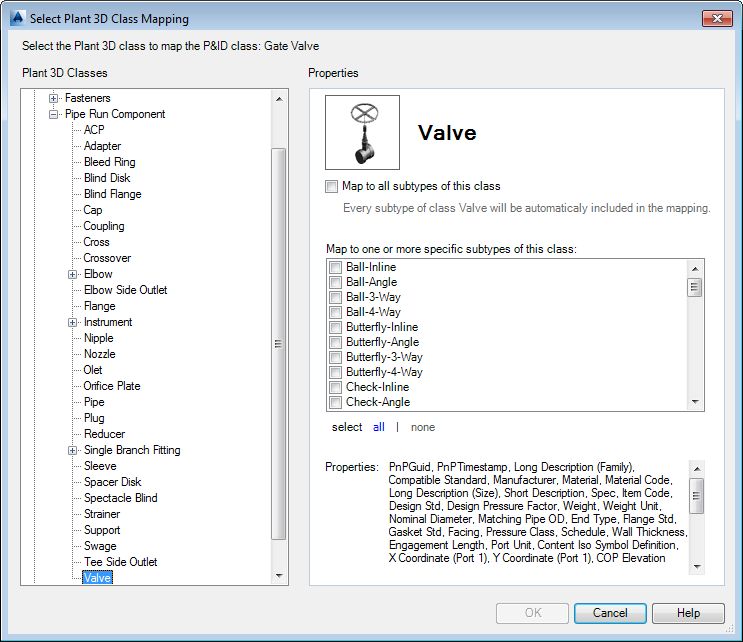Expand the Instrument tree node
The height and width of the screenshot is (642, 743).
72,323
